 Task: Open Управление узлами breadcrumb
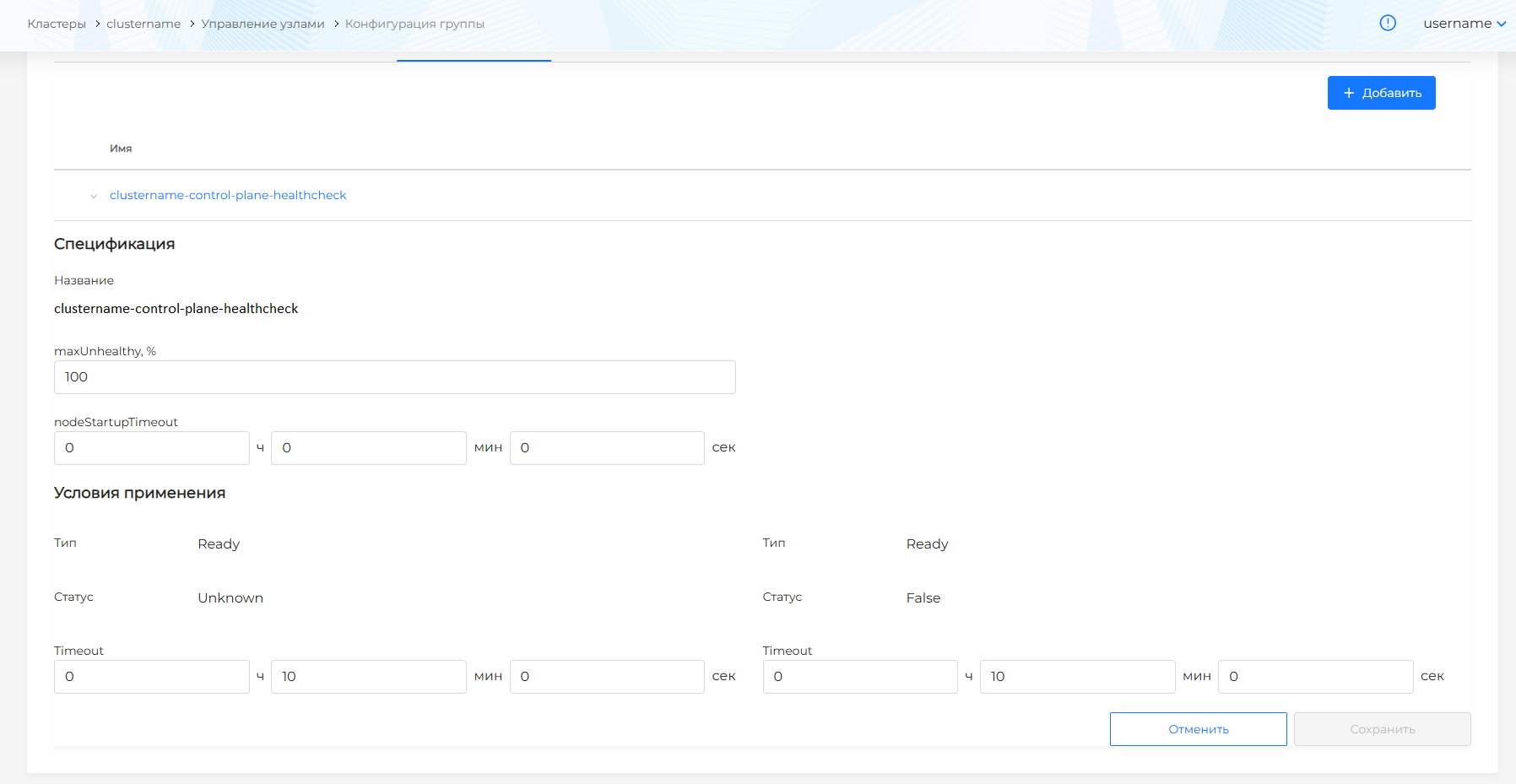coord(263,24)
